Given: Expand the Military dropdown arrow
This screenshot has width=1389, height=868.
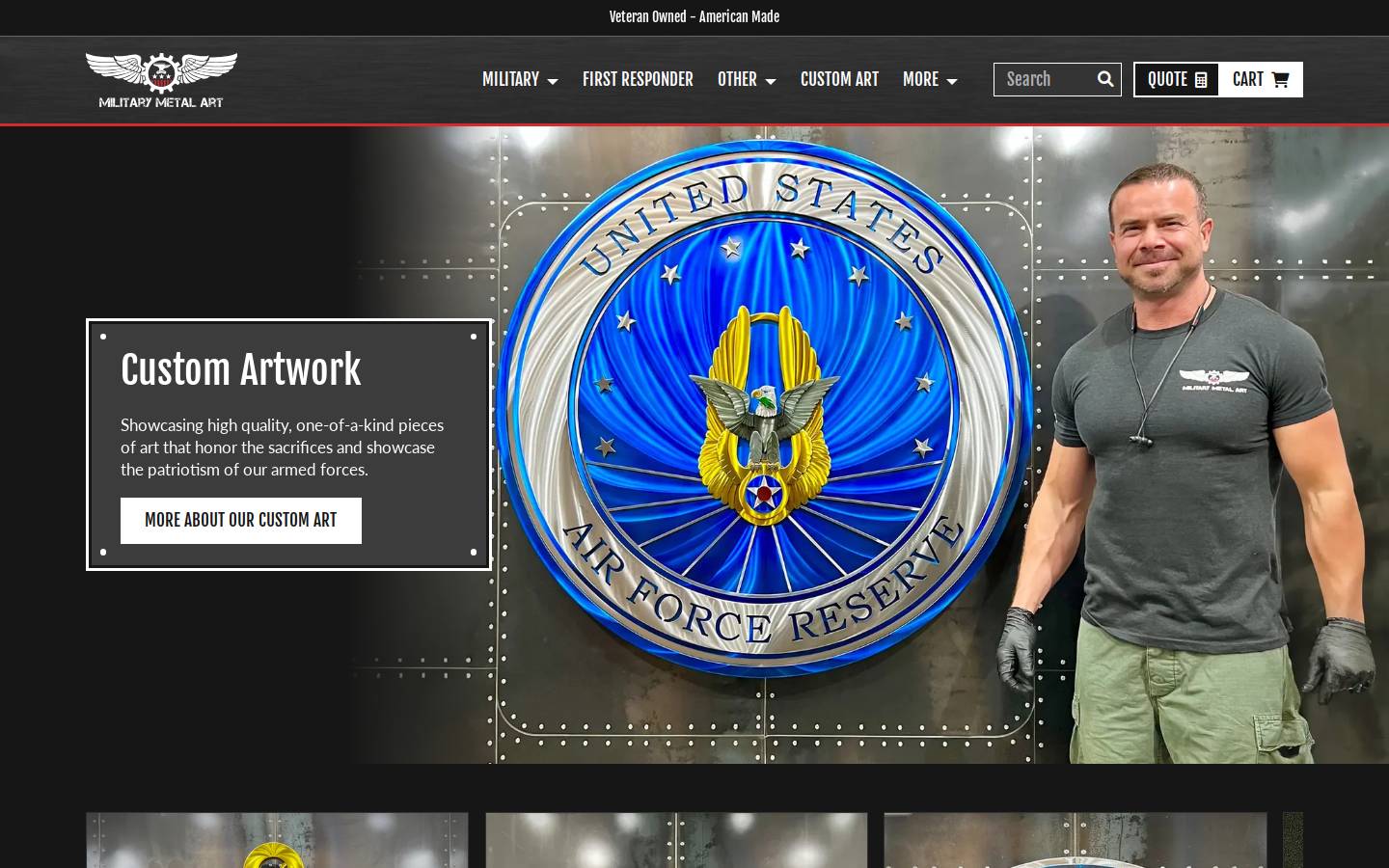Looking at the screenshot, I should click(553, 82).
